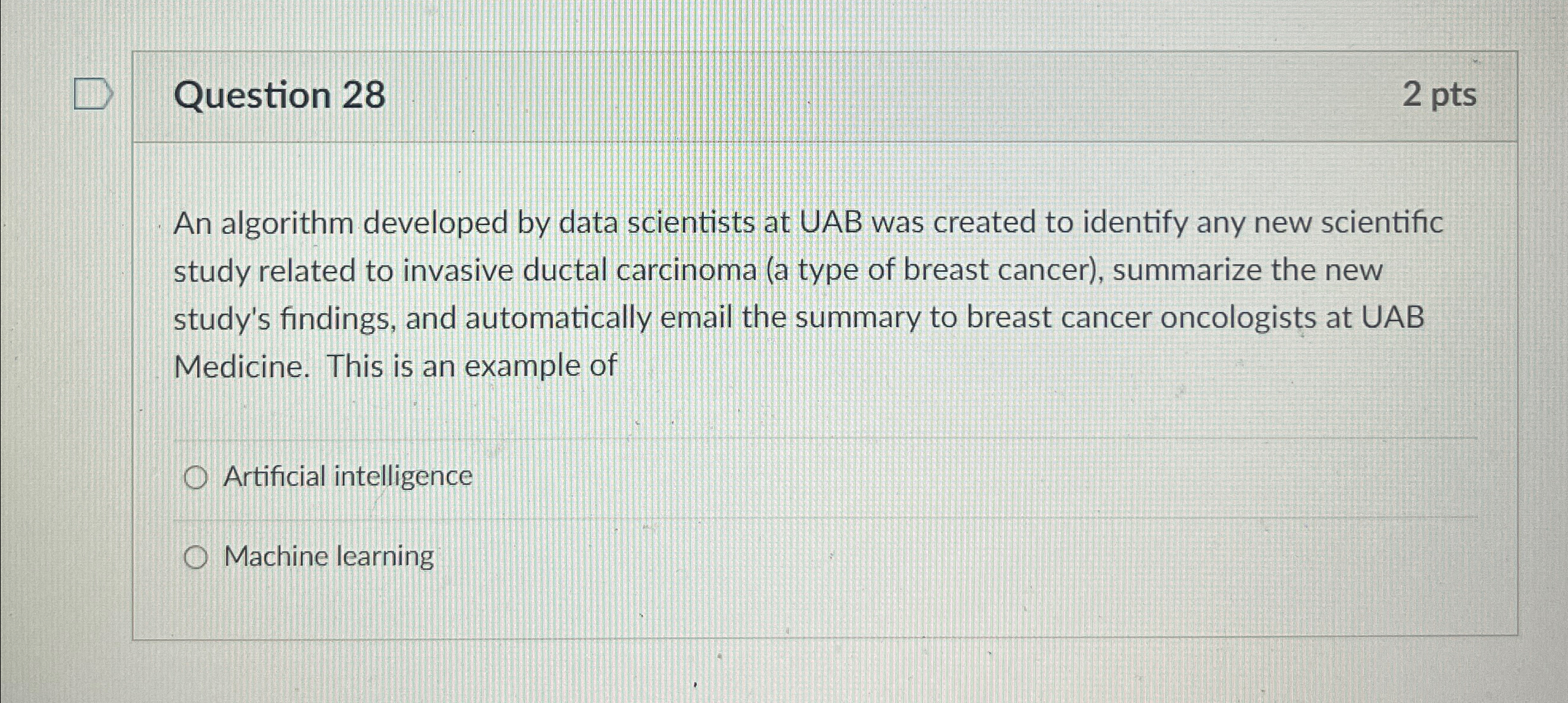
Task: Select the Artificial intelligence radio button
Action: click(x=196, y=477)
